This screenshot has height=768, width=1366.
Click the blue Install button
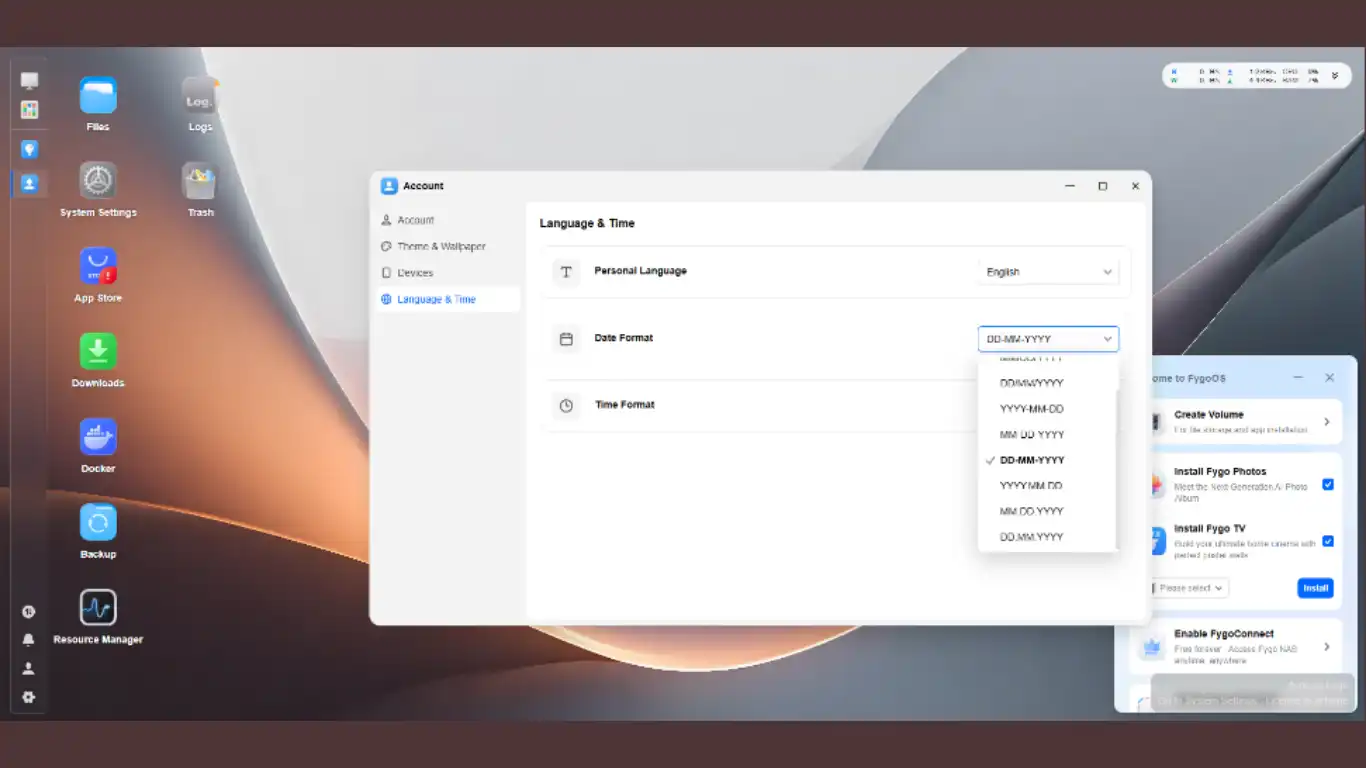[1315, 588]
